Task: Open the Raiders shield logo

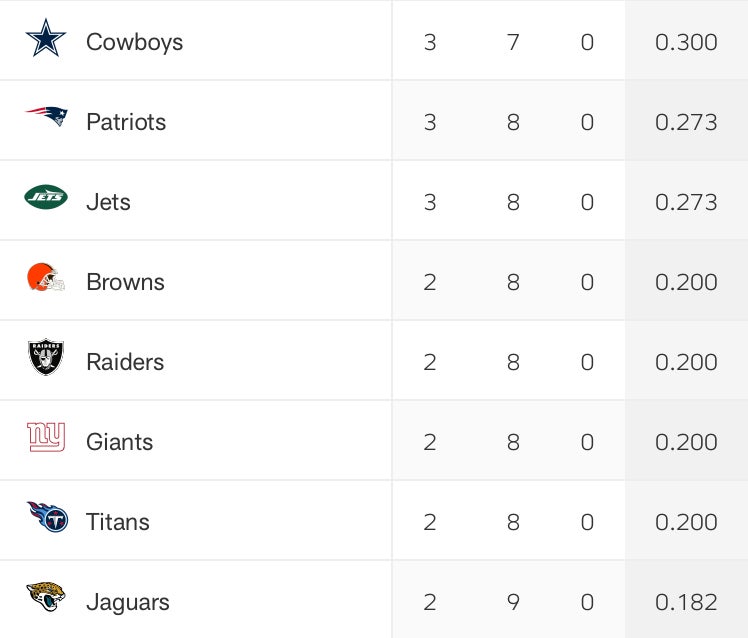Action: [46, 358]
